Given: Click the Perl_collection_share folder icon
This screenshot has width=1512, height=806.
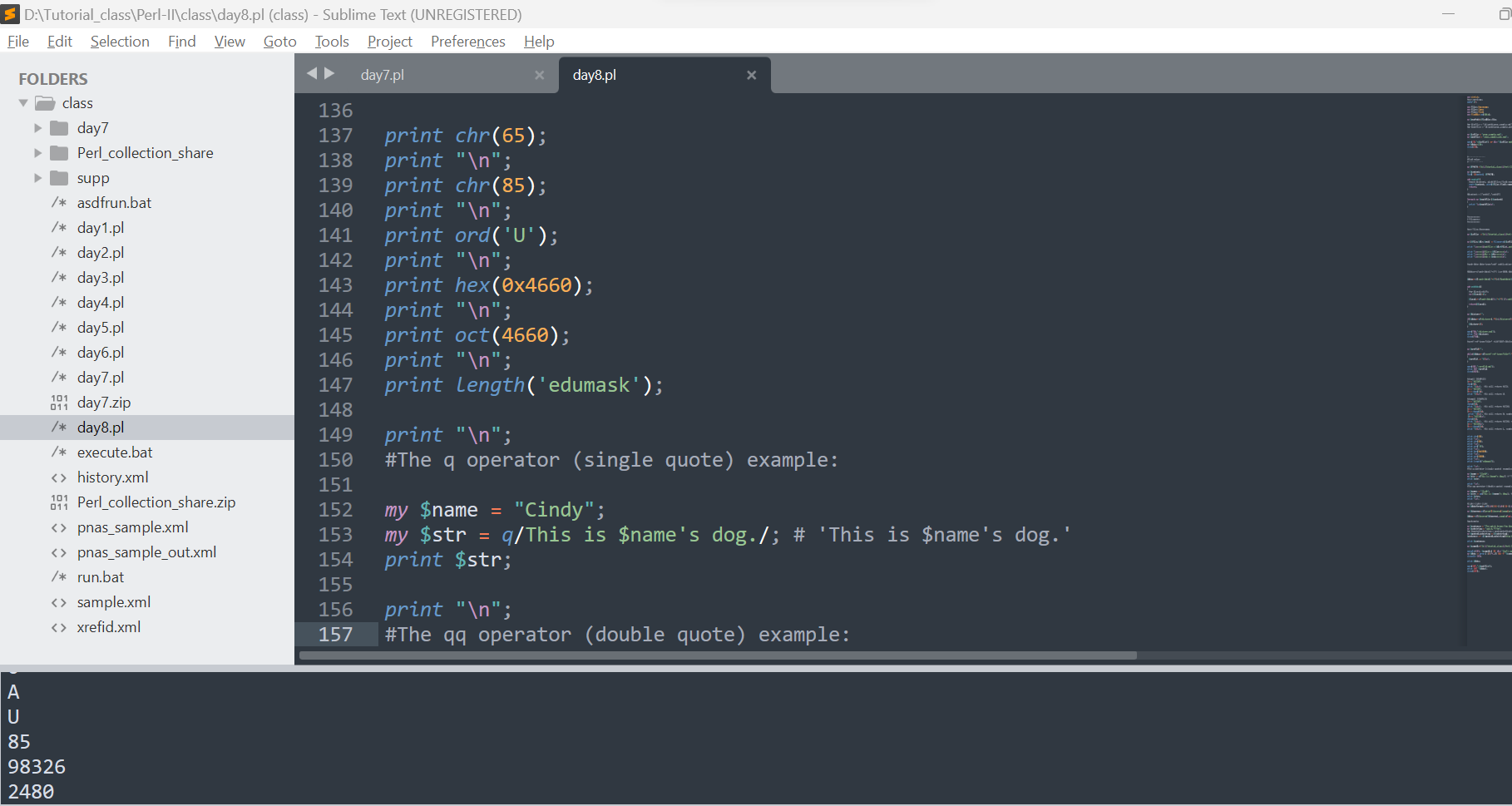Looking at the screenshot, I should [x=59, y=153].
